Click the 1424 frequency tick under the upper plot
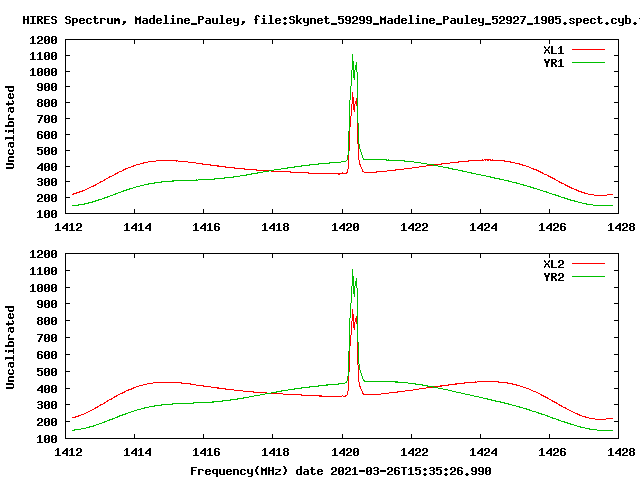Image resolution: width=640 pixels, height=480 pixels. pos(483,227)
